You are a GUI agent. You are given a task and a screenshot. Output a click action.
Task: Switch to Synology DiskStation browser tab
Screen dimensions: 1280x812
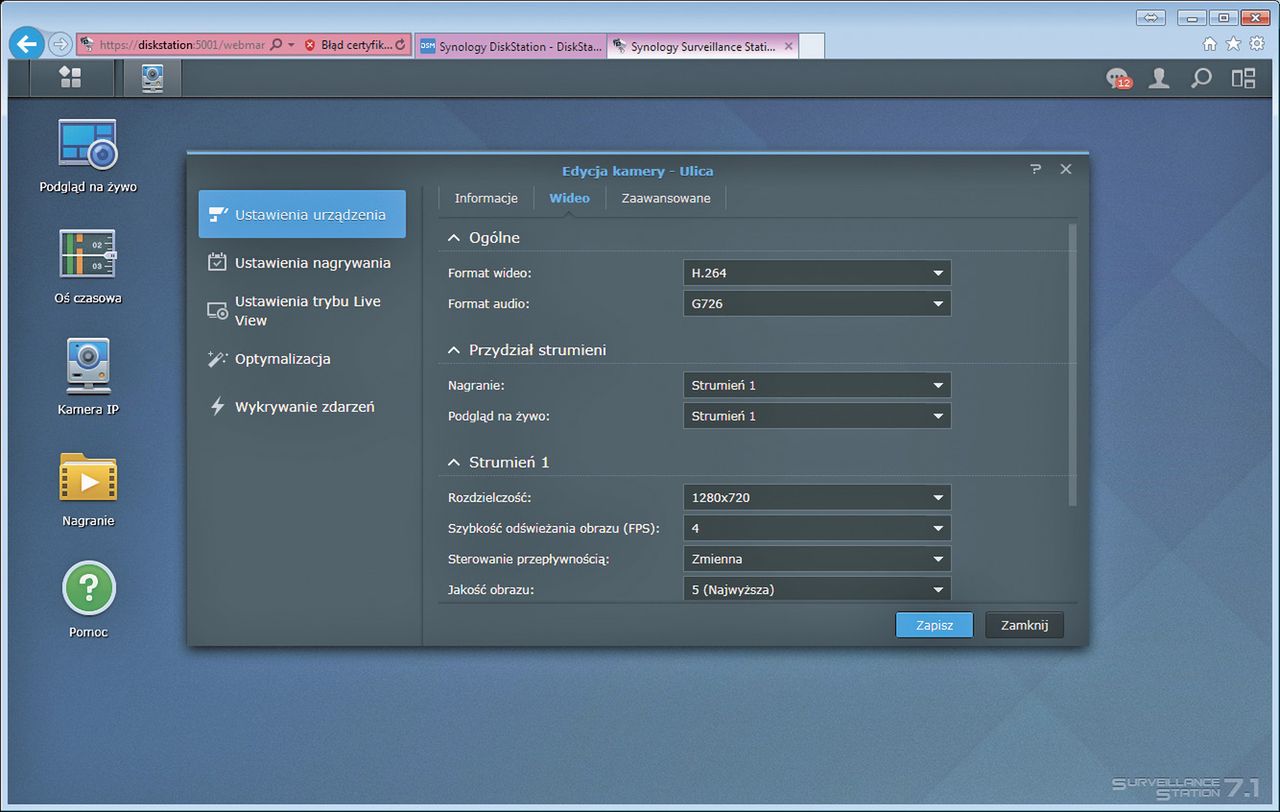pos(511,46)
